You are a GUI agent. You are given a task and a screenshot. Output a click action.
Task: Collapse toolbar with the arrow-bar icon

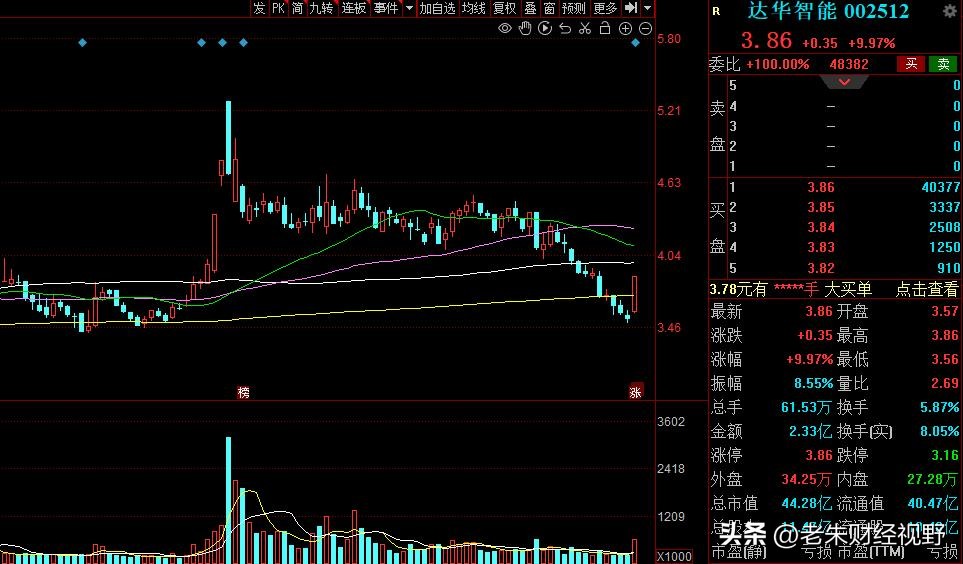631,8
